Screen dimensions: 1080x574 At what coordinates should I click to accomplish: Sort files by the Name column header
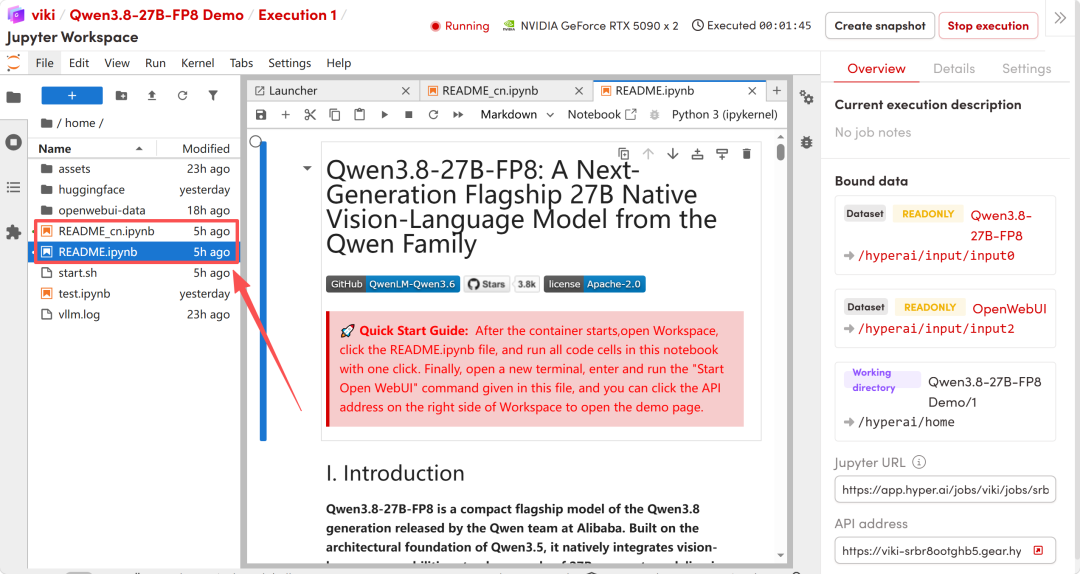[92, 148]
